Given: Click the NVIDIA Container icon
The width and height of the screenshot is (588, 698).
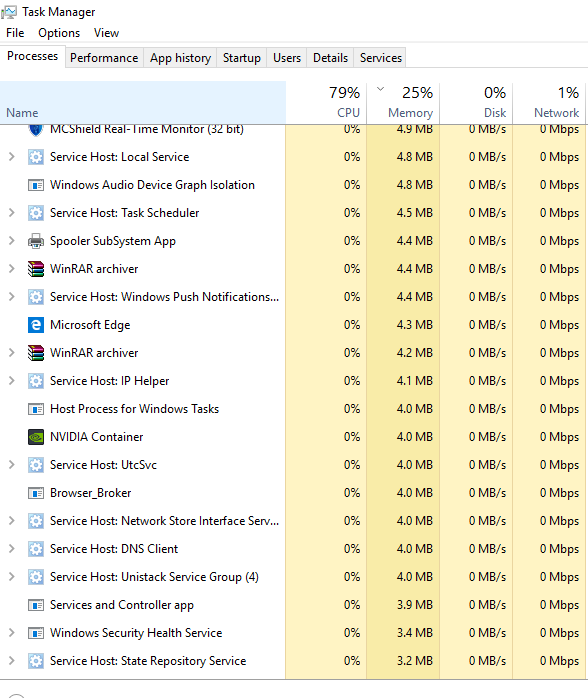Looking at the screenshot, I should point(36,437).
